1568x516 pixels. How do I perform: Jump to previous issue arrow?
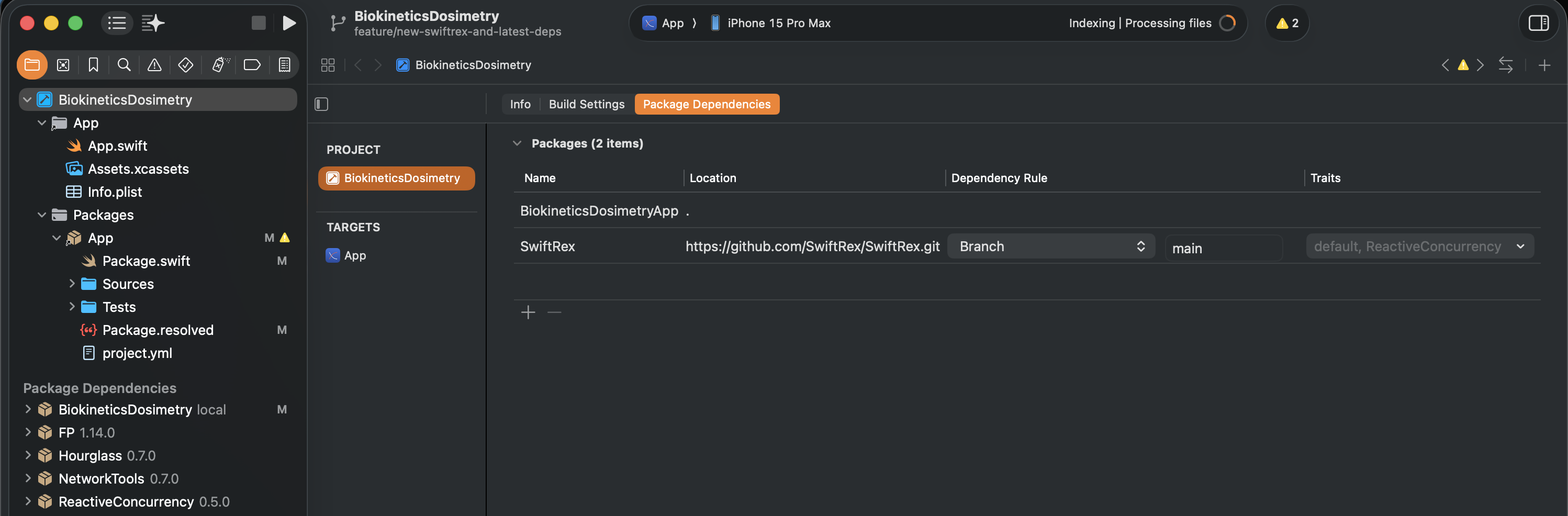[1445, 65]
